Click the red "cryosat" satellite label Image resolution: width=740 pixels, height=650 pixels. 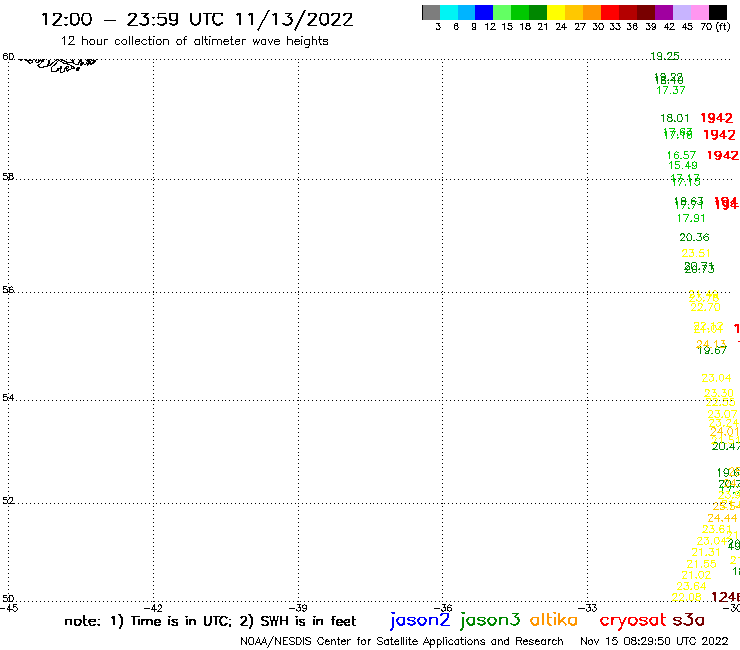(x=632, y=620)
